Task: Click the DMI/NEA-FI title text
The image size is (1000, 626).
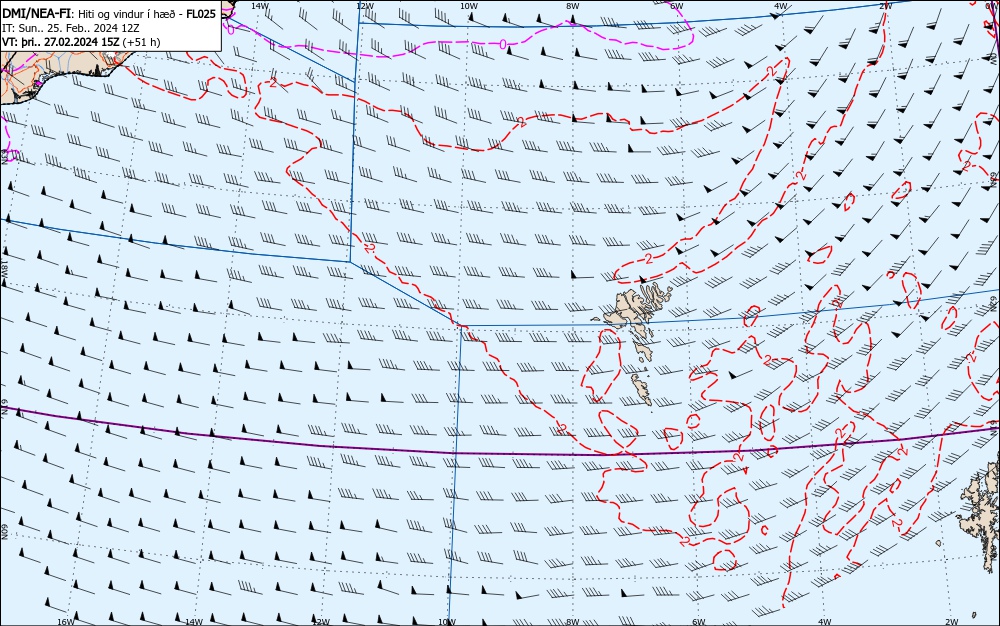Action: pyautogui.click(x=37, y=14)
